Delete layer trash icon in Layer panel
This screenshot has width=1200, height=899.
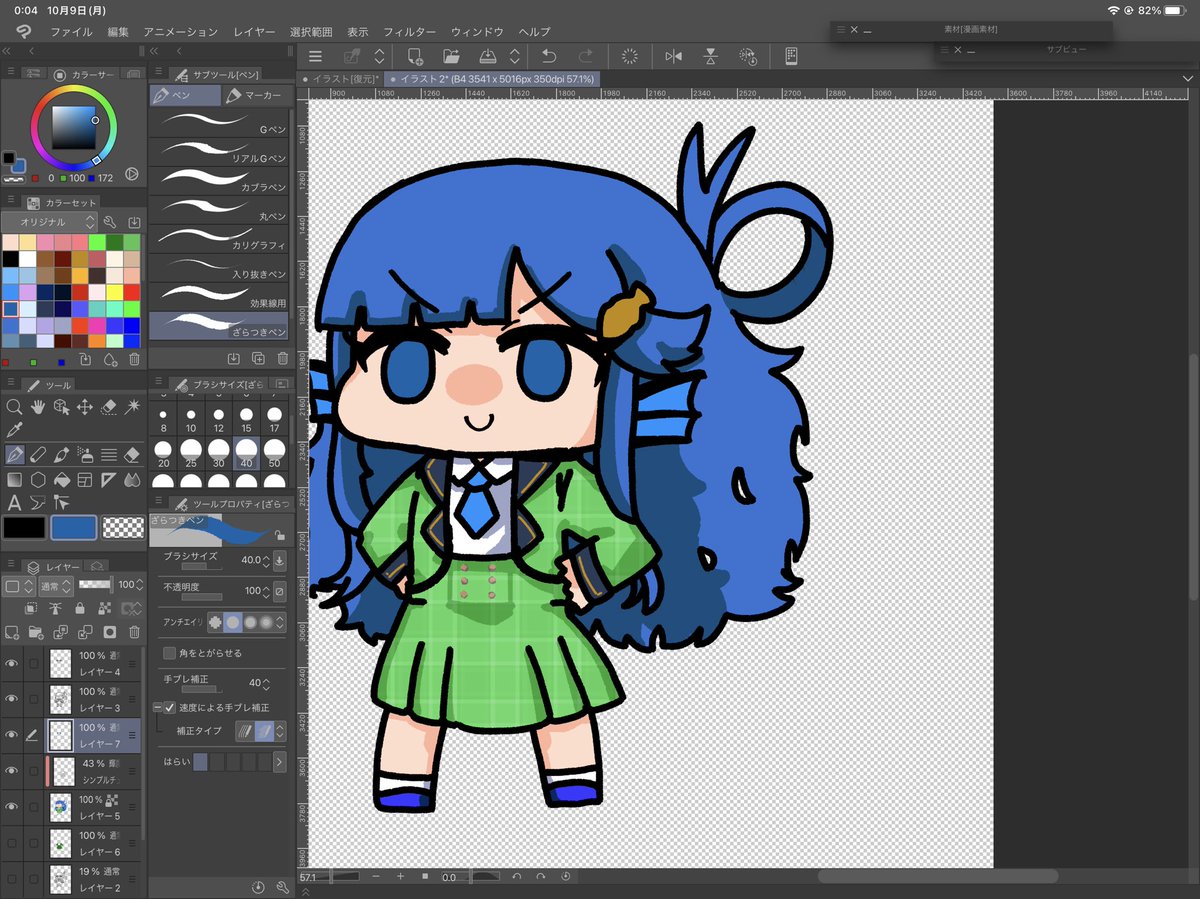pos(134,632)
